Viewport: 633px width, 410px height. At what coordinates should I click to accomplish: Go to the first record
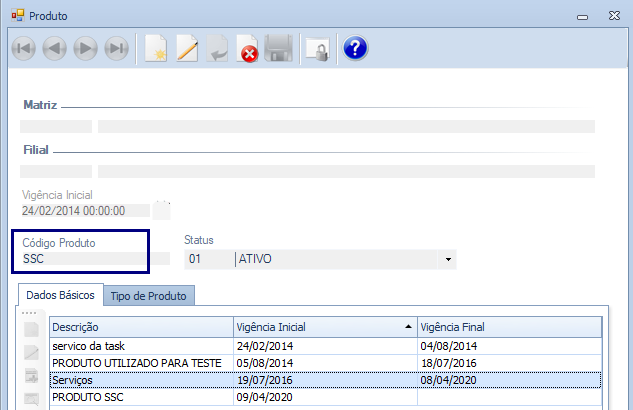pyautogui.click(x=23, y=48)
